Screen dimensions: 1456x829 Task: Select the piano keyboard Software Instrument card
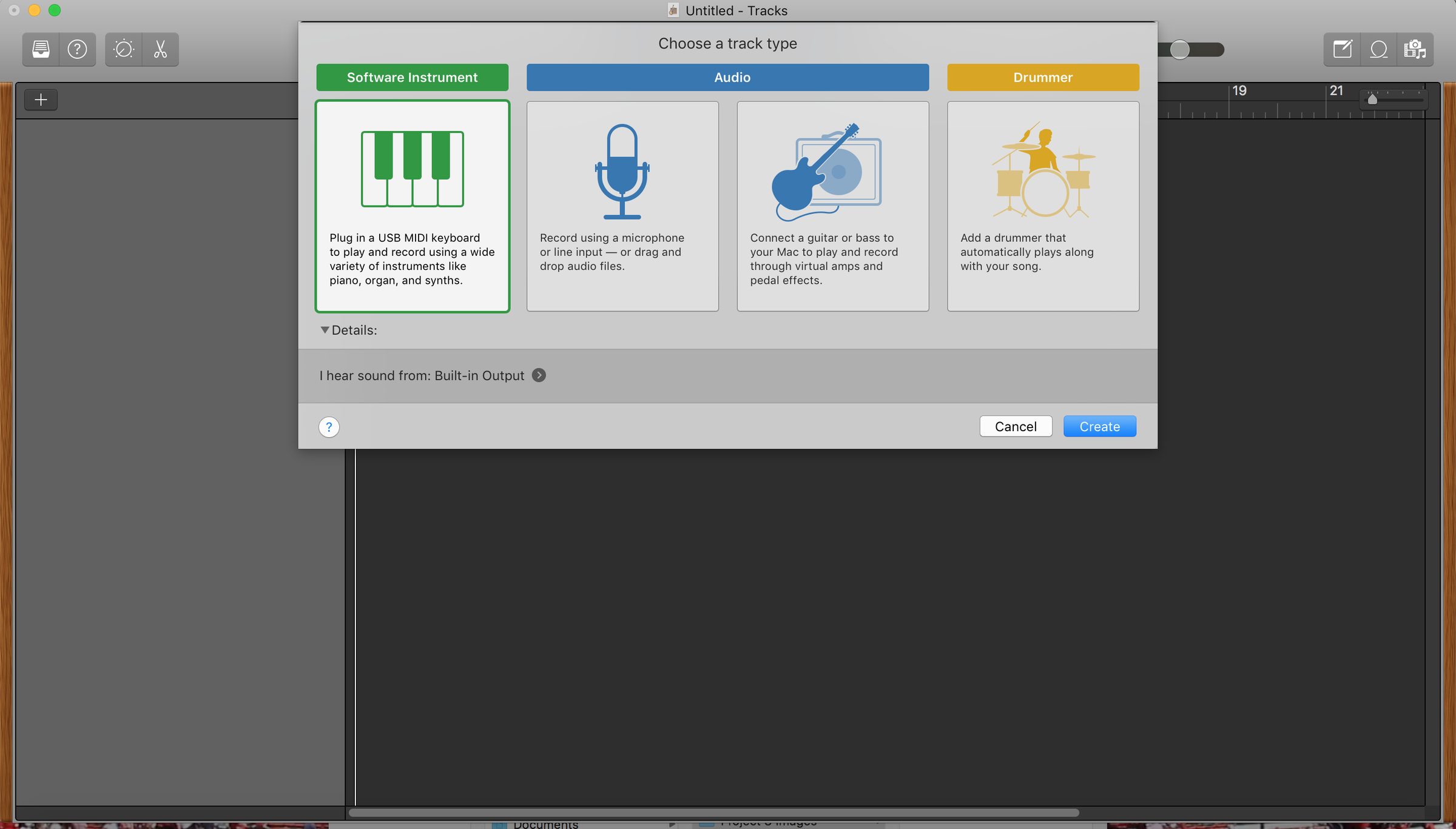coord(413,206)
